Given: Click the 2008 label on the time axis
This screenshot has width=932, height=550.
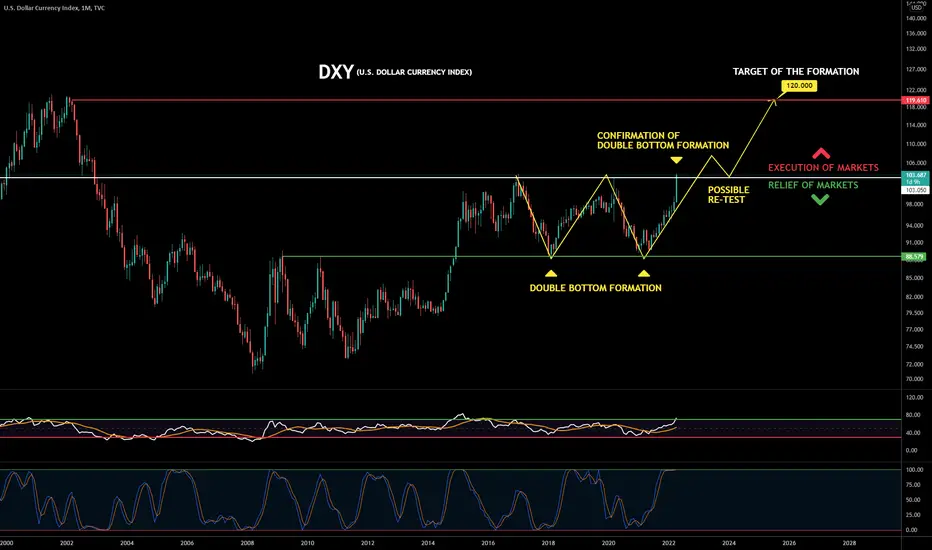Looking at the screenshot, I should (247, 543).
